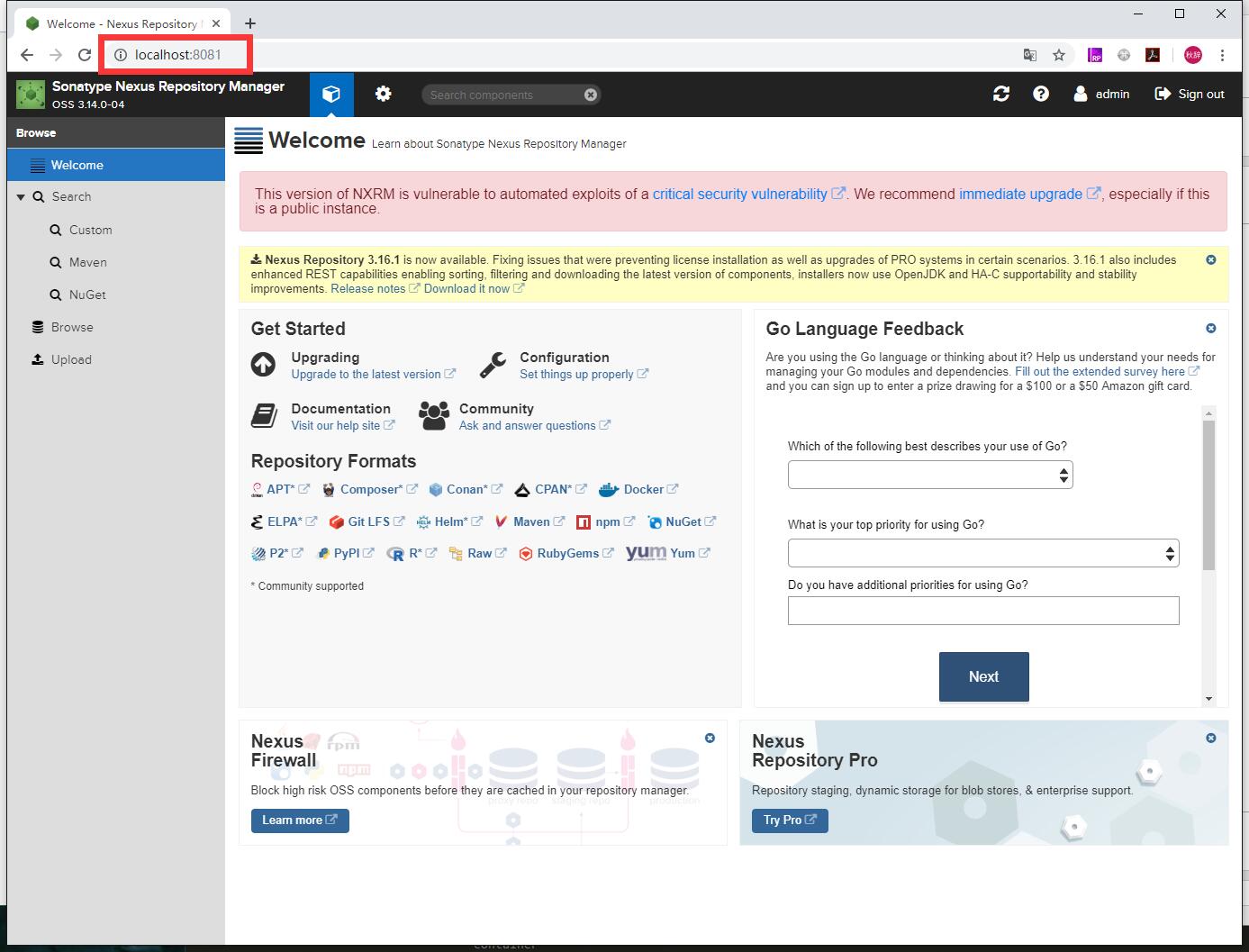Click the Download it now link
Image resolution: width=1249 pixels, height=952 pixels.
point(474,288)
